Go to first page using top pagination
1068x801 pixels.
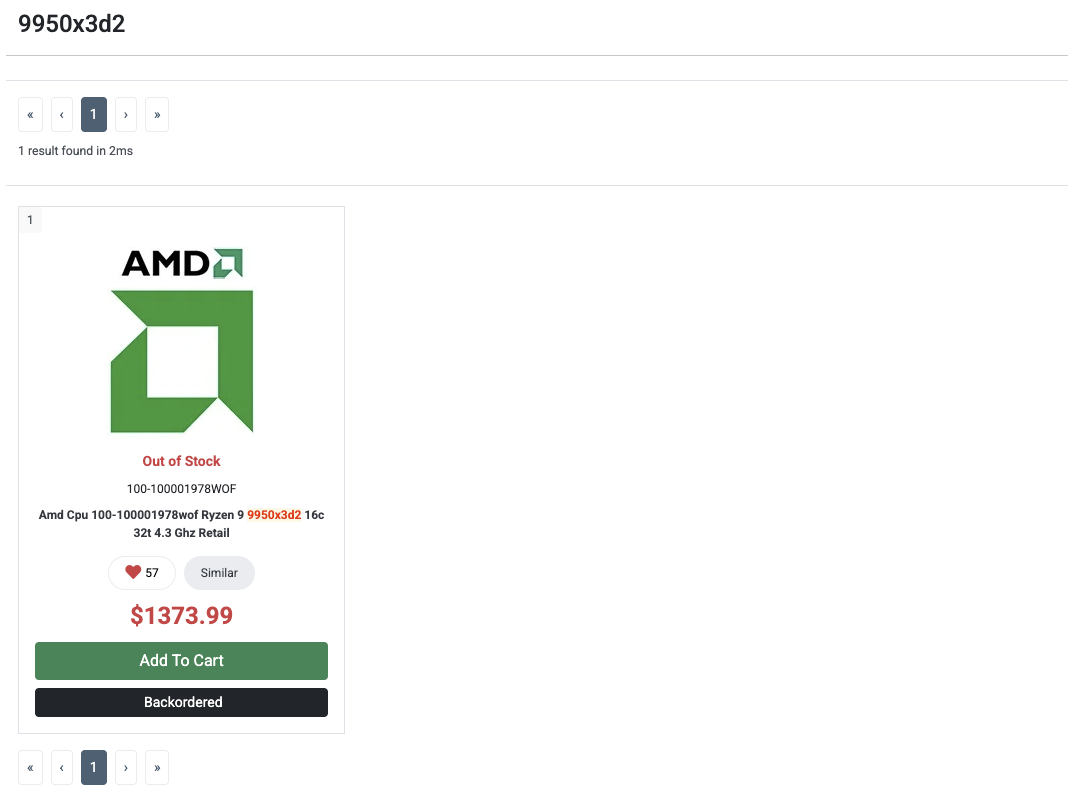[30, 115]
